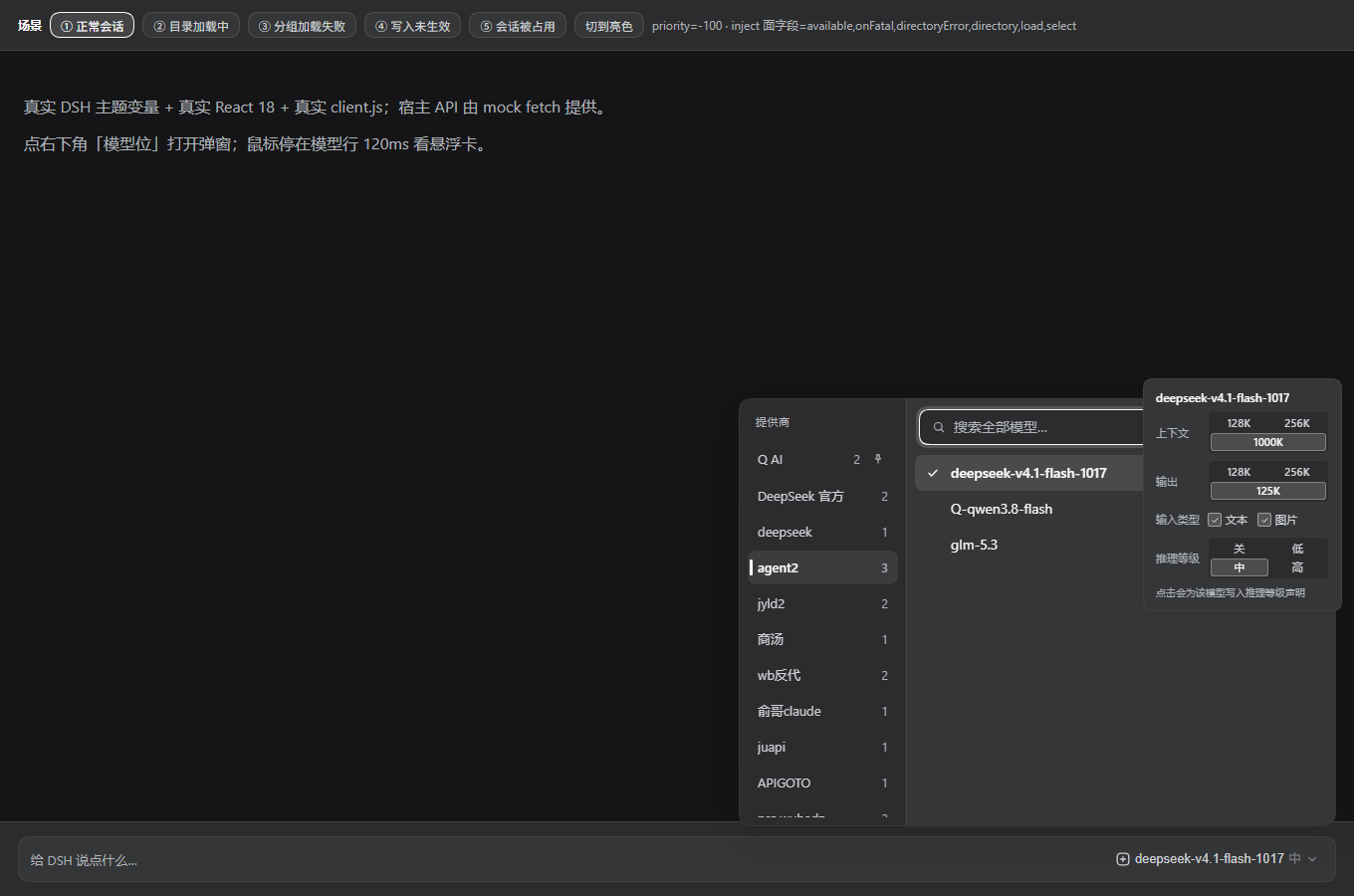Set 上下文 context to 256K
1354x896 pixels.
coord(1297,423)
